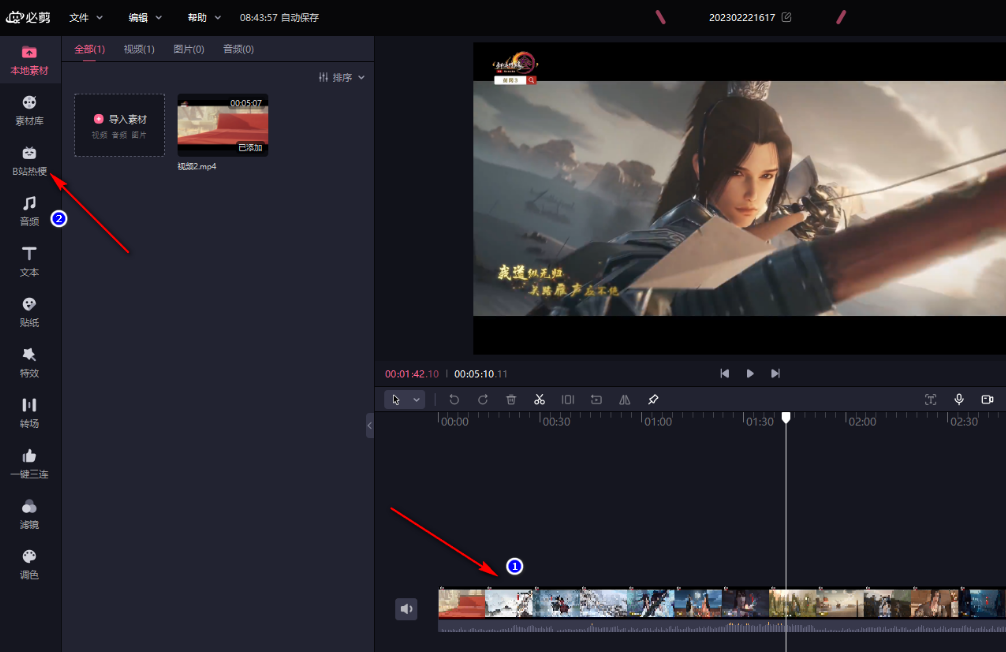Open the 转场 transitions panel
The image size is (1006, 652).
tap(30, 413)
